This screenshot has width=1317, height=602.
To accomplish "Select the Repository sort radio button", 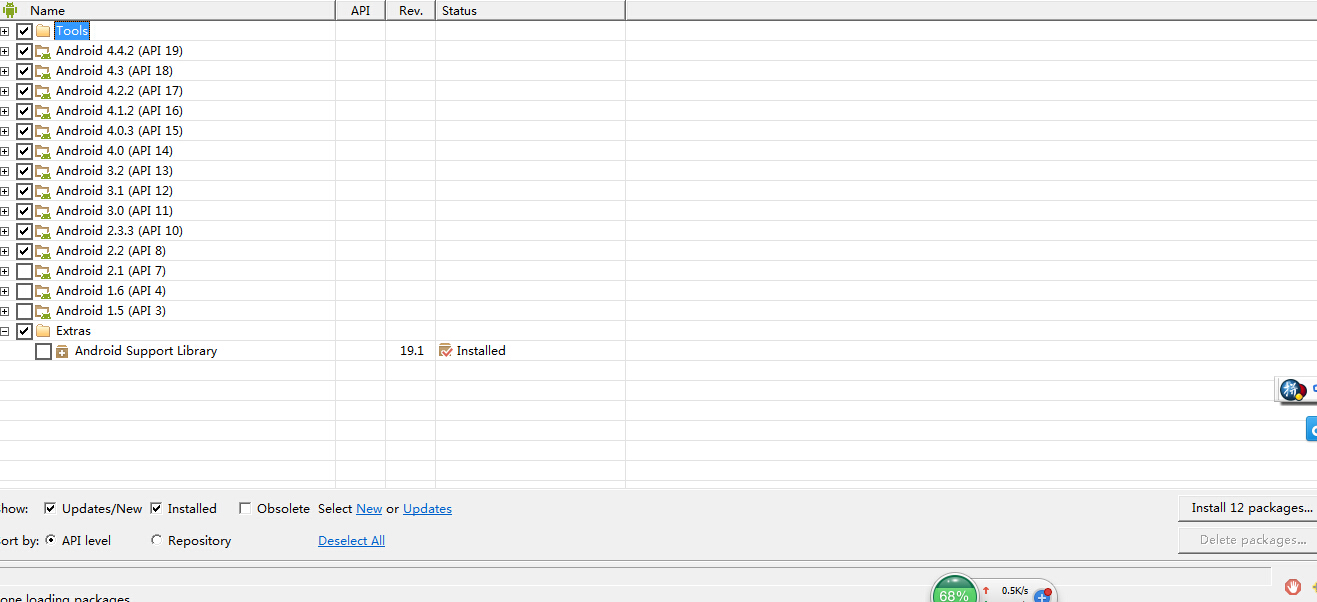I will [x=156, y=540].
